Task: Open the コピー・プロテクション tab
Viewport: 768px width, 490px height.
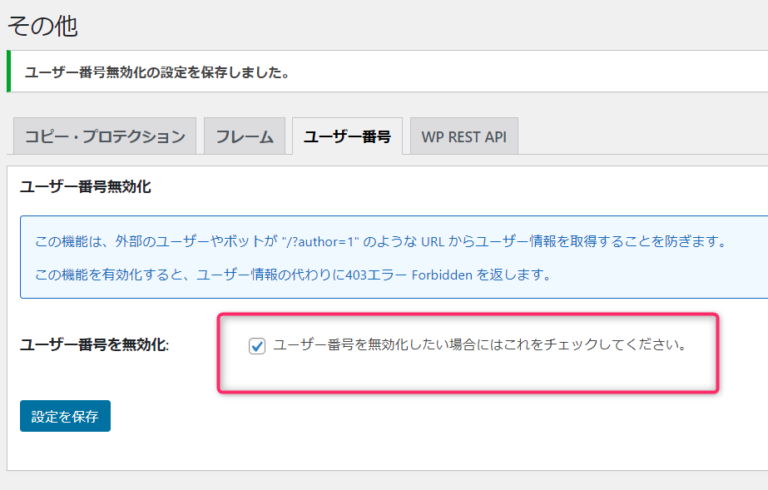Action: click(x=105, y=136)
